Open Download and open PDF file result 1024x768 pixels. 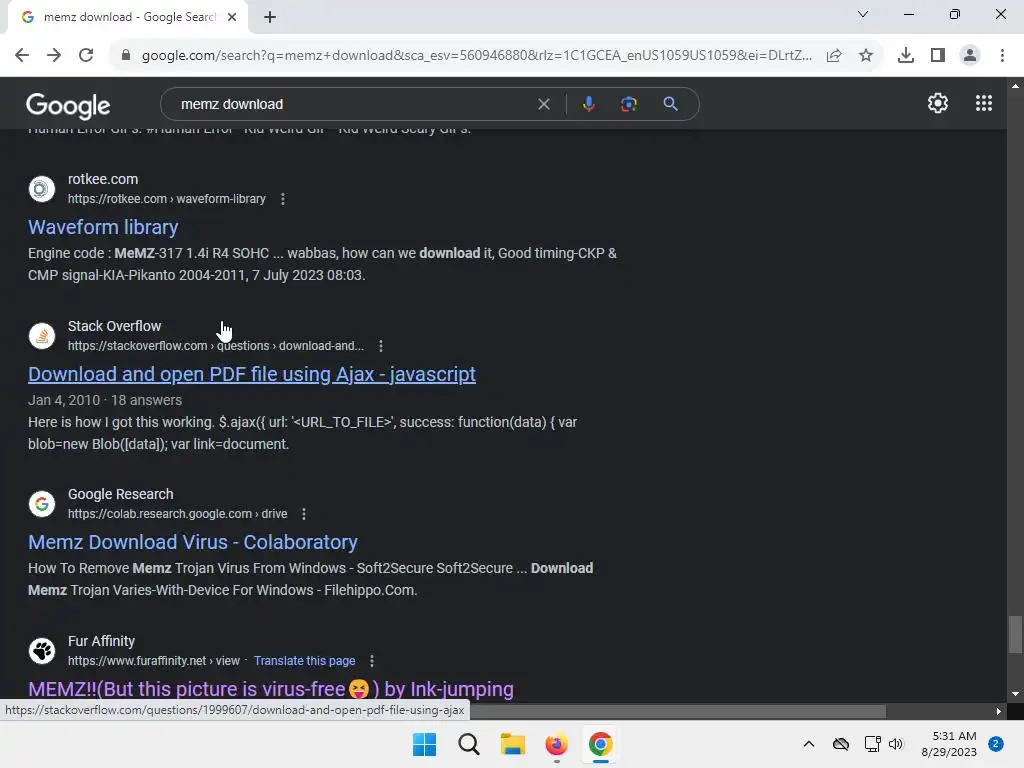251,374
